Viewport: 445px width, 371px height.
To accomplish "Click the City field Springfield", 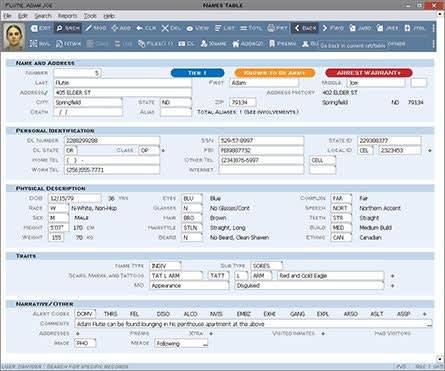I will pyautogui.click(x=88, y=102).
